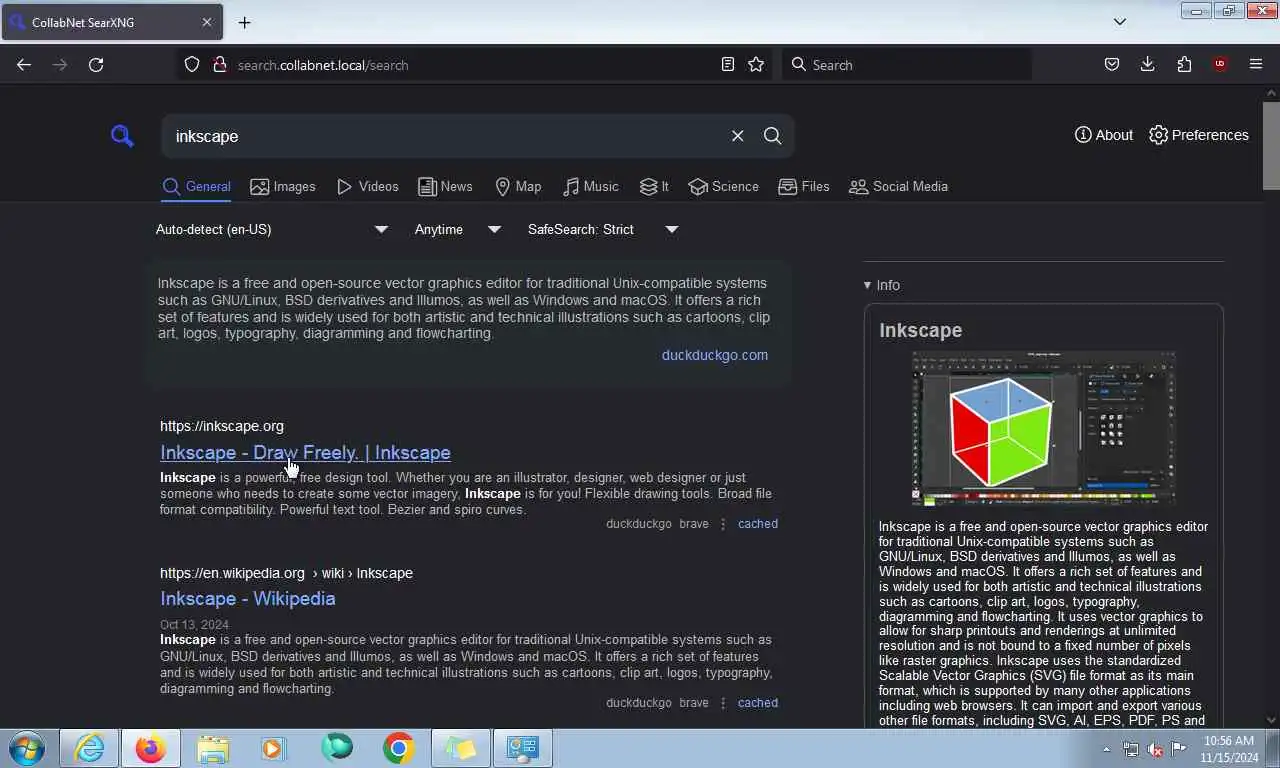Launch Internet Explorer from taskbar
Image resolution: width=1280 pixels, height=768 pixels.
pos(89,748)
